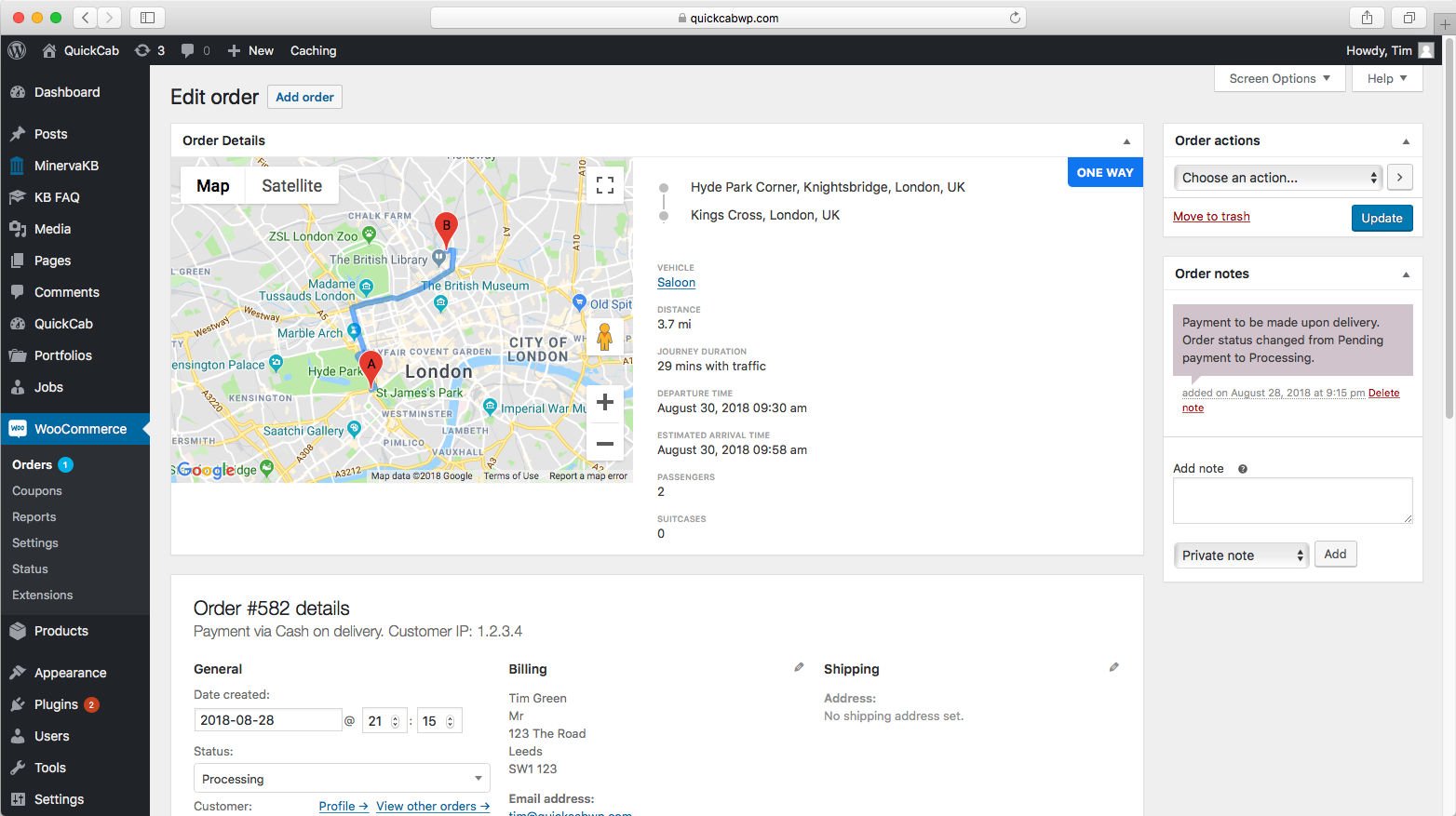Click Move to trash link
The width and height of the screenshot is (1456, 816).
1211,217
